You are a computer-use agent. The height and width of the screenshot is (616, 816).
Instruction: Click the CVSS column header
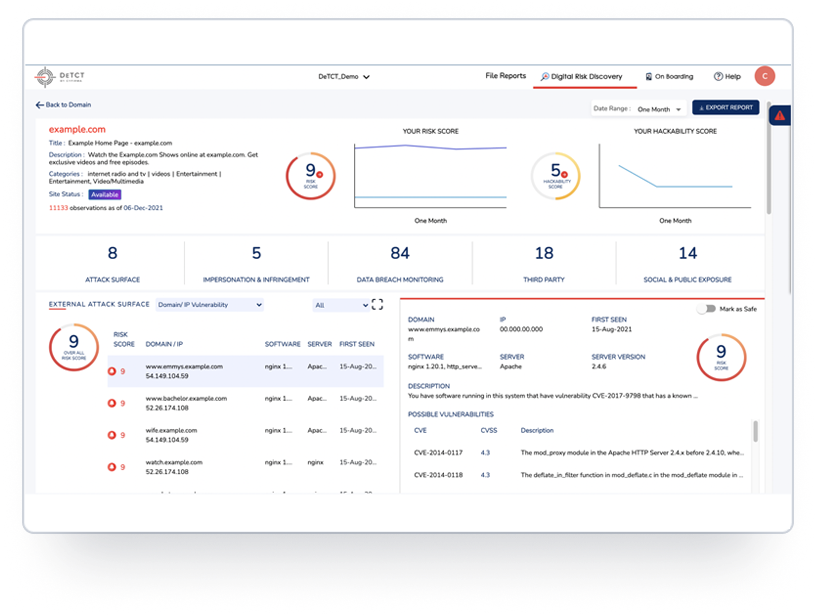(x=489, y=431)
